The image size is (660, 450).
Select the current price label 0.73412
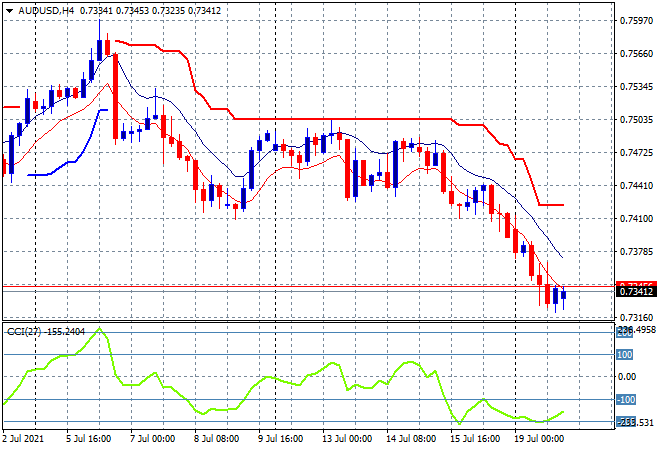click(x=635, y=292)
